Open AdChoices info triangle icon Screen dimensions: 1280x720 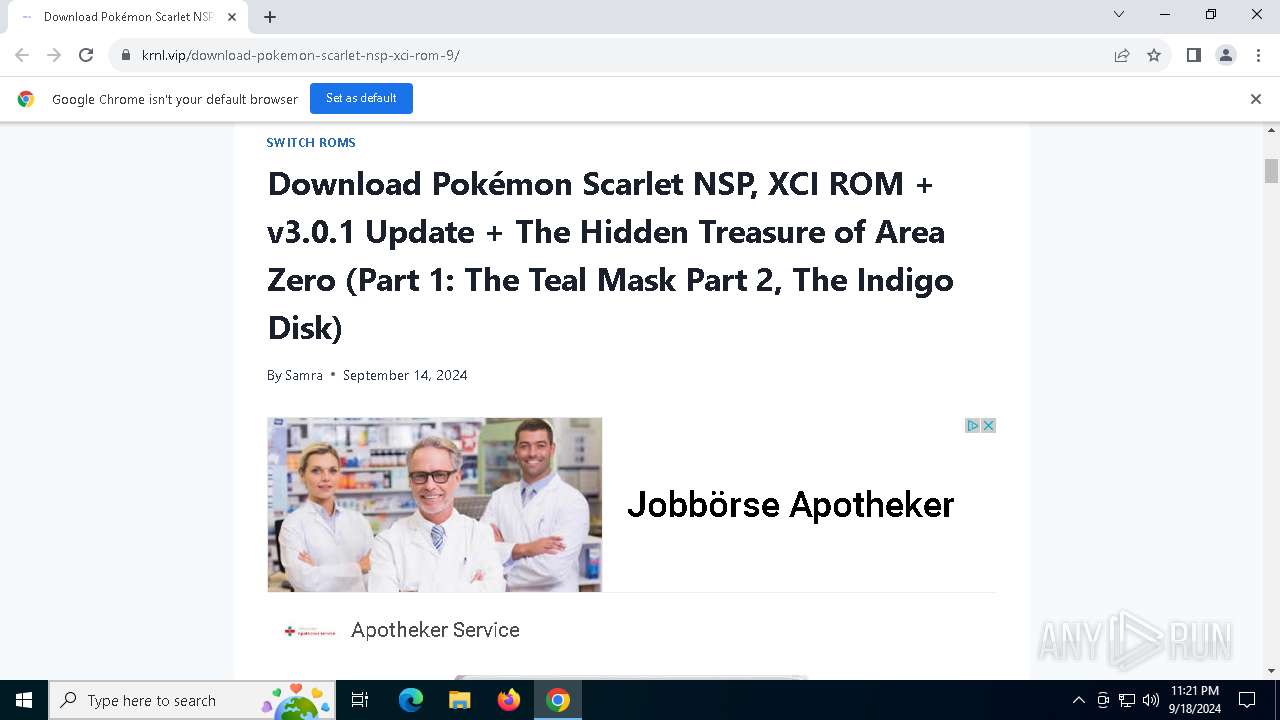tap(972, 425)
